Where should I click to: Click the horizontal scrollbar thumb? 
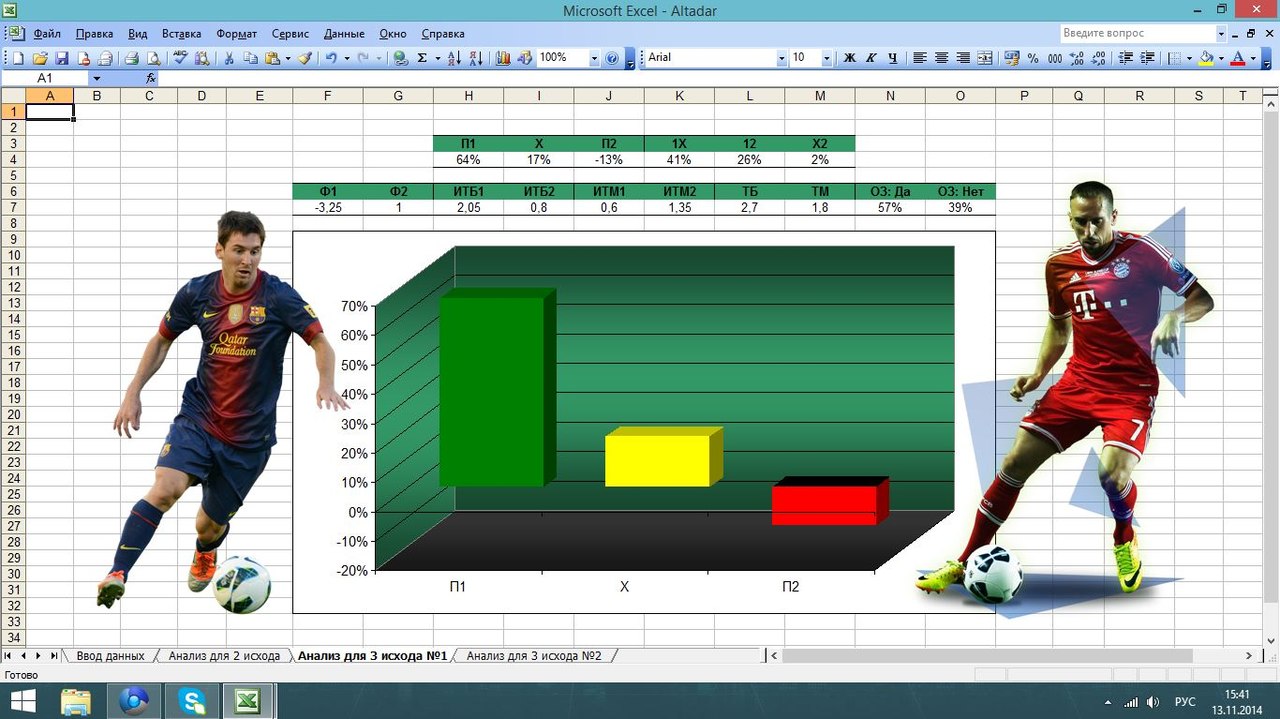(x=987, y=656)
